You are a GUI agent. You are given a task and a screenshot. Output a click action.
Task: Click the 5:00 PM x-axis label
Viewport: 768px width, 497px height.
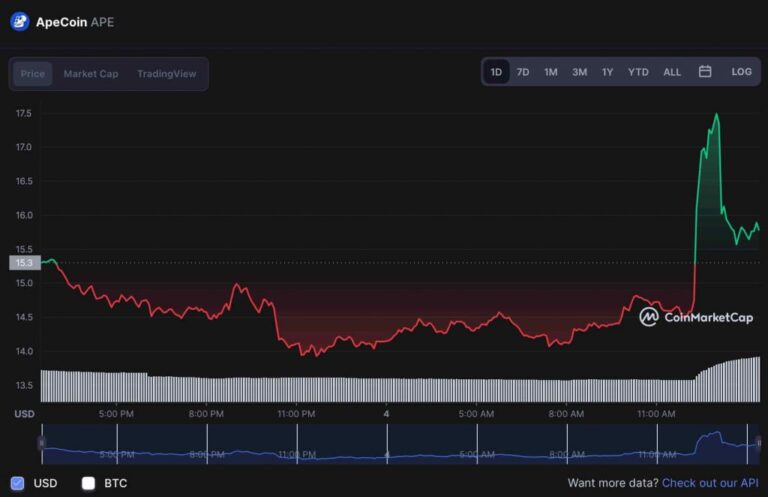coord(116,414)
